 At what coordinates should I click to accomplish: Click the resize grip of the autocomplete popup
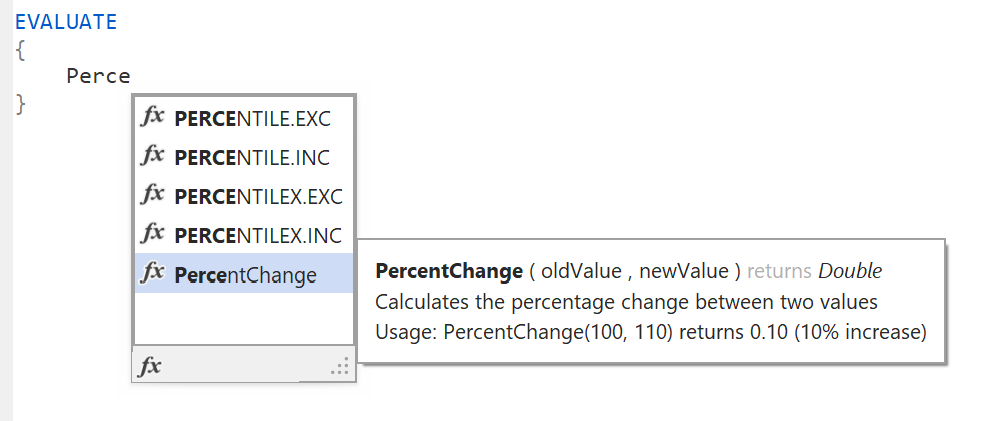point(341,368)
